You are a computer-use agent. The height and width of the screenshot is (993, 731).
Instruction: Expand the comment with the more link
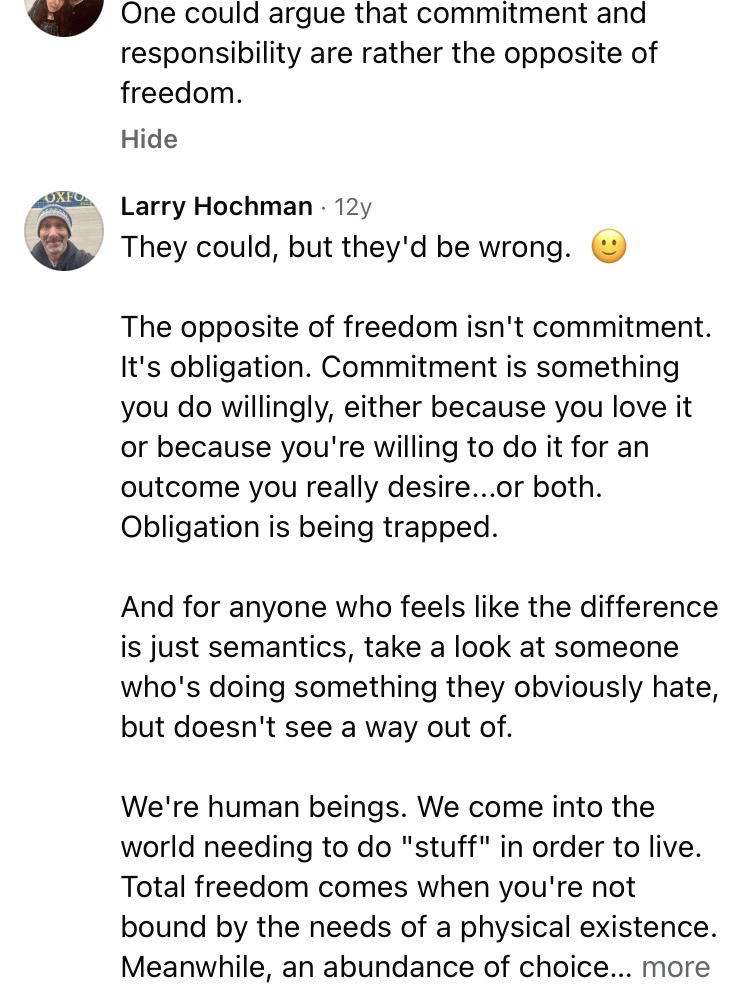click(675, 967)
